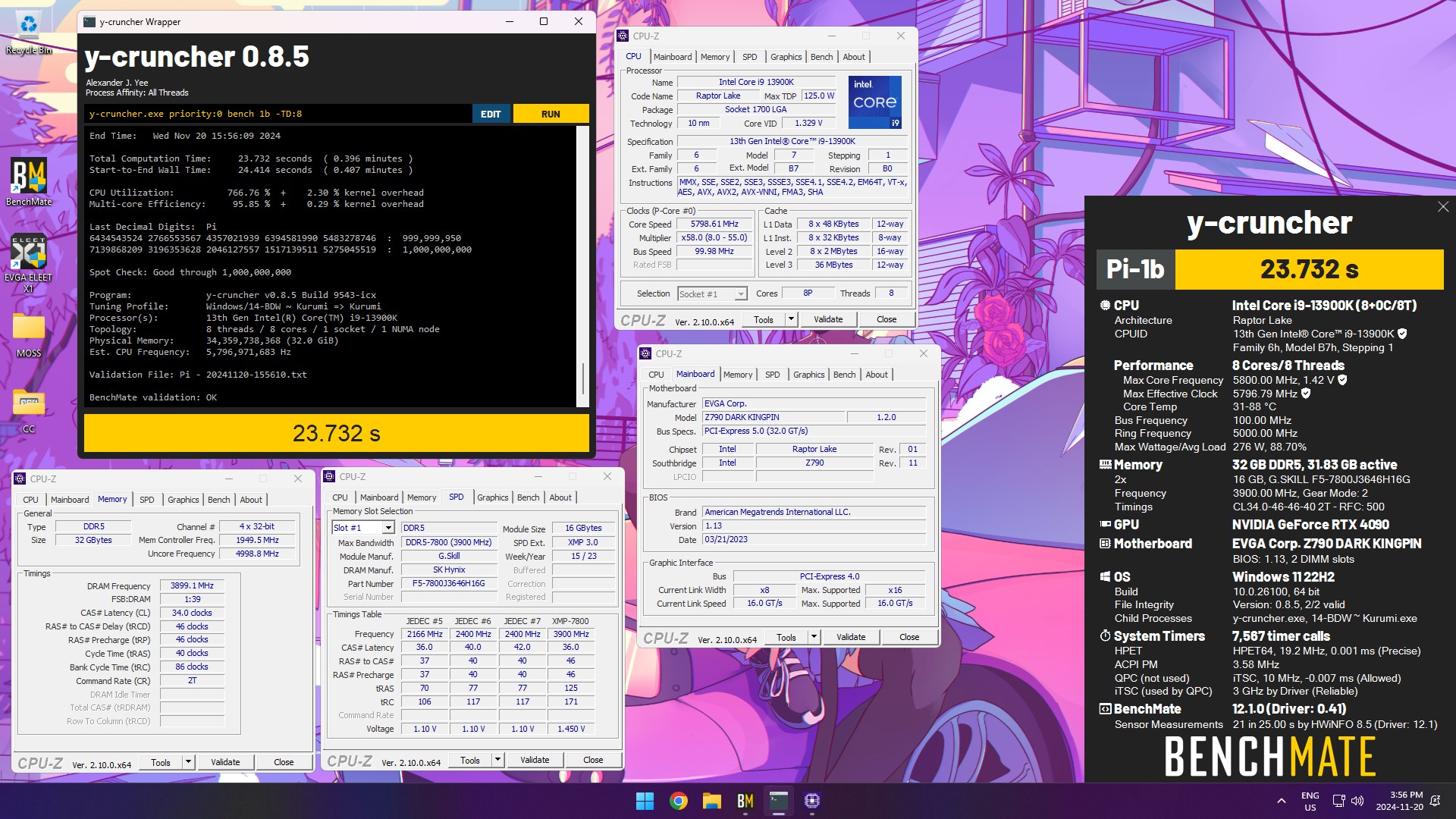
Task: Close the BenchMate y-cruncher result panel
Action: 1443,207
